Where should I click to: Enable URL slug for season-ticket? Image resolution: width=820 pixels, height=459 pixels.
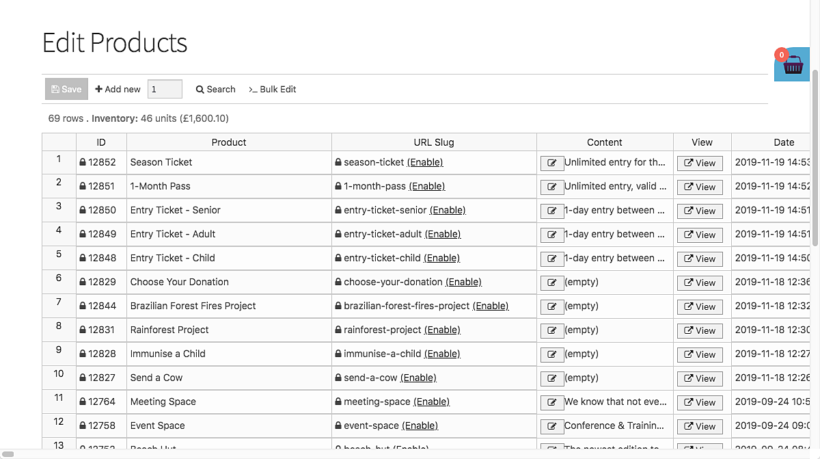click(425, 163)
